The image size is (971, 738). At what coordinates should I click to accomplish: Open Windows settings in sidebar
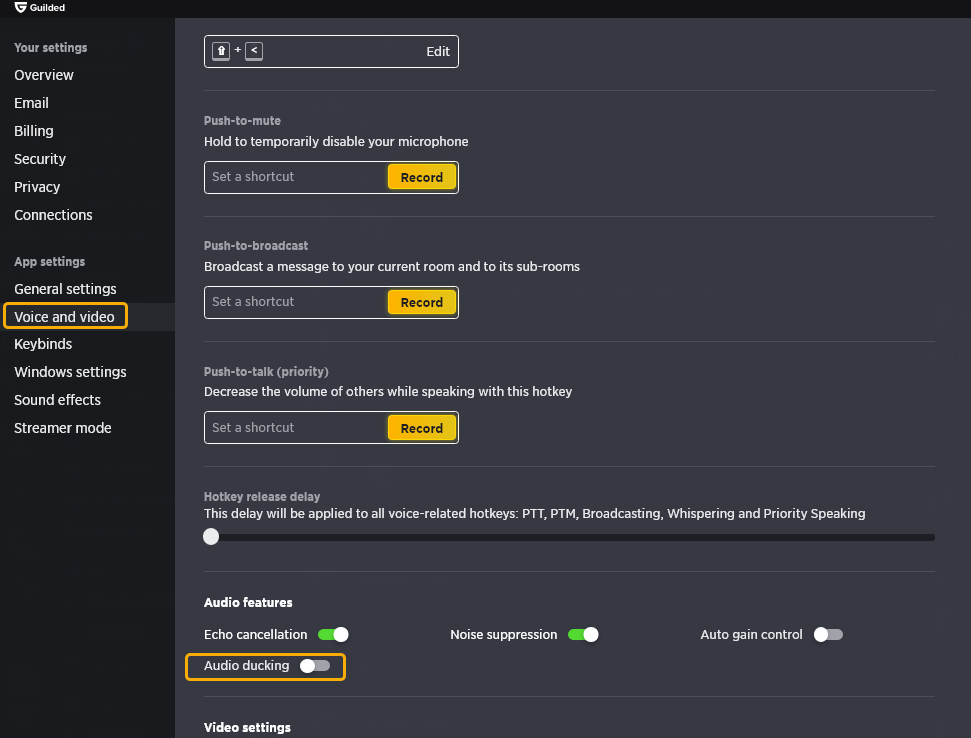click(x=71, y=372)
